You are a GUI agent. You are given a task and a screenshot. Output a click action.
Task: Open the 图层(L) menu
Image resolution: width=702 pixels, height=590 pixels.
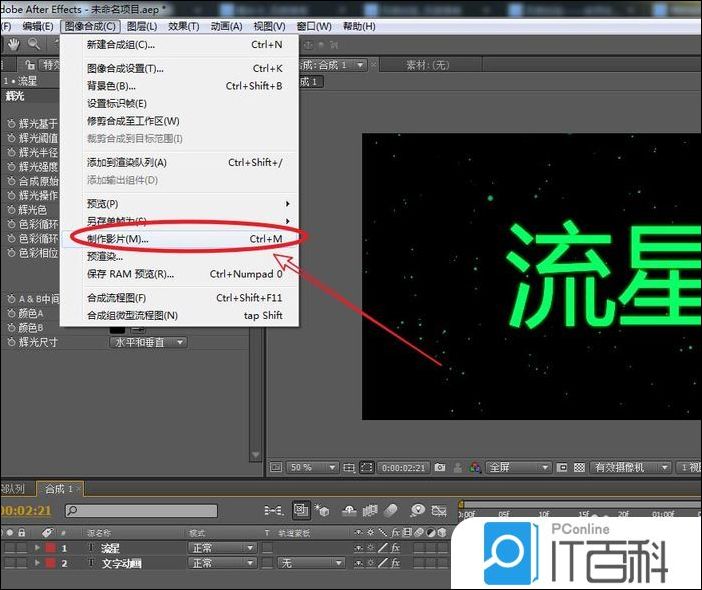pyautogui.click(x=142, y=26)
